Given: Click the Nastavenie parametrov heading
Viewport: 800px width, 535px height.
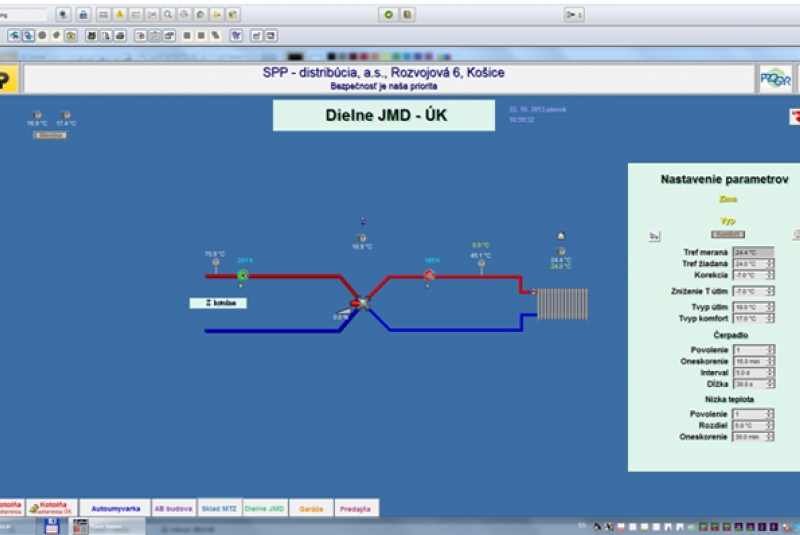Looking at the screenshot, I should (x=724, y=180).
